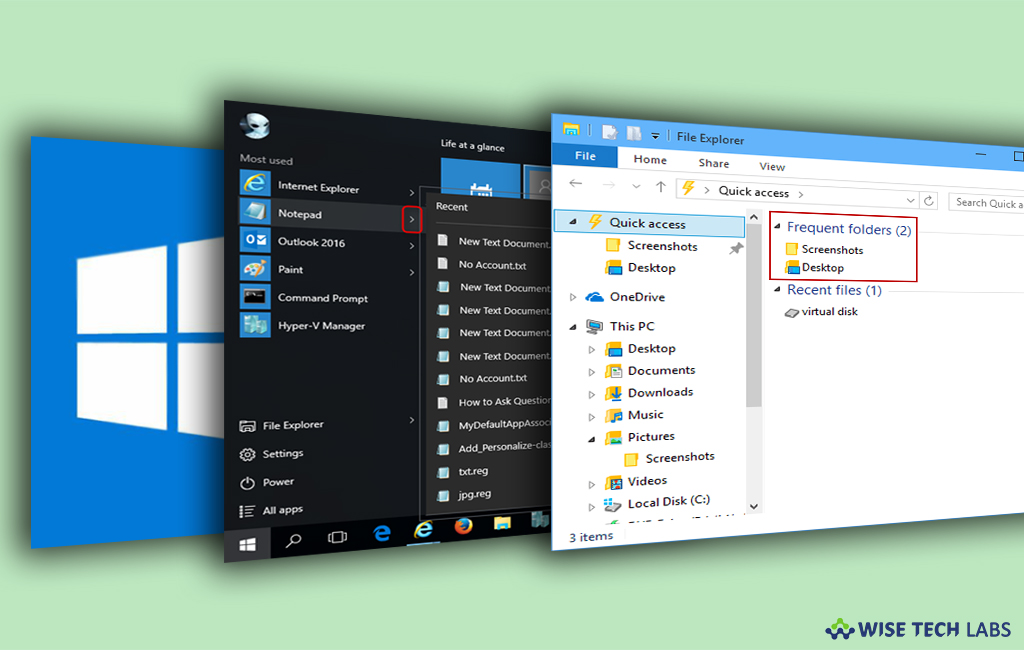The width and height of the screenshot is (1024, 650).
Task: Click the Windows Start button on taskbar
Action: click(248, 545)
